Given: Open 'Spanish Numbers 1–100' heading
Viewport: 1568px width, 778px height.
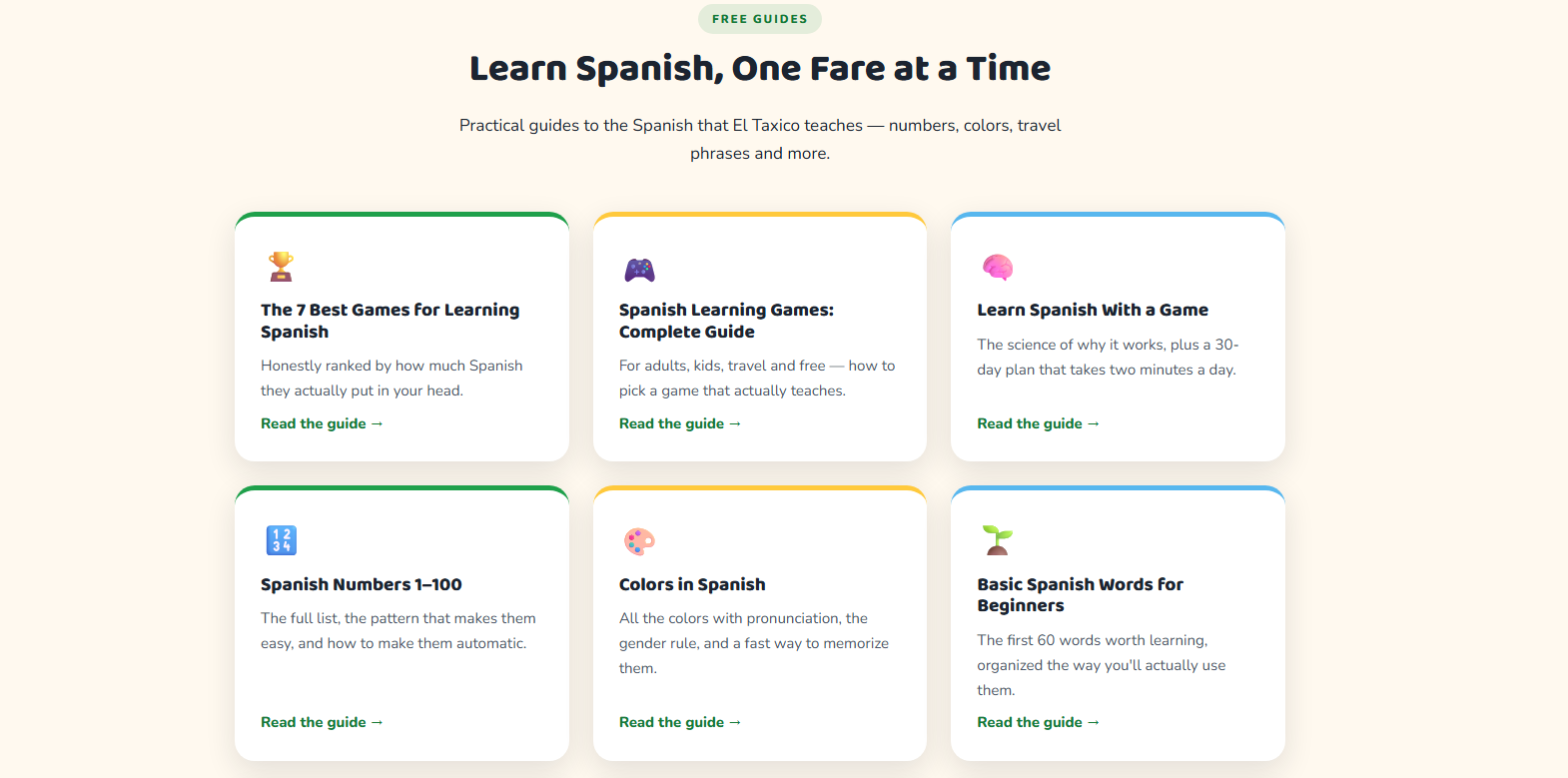Looking at the screenshot, I should [x=362, y=584].
